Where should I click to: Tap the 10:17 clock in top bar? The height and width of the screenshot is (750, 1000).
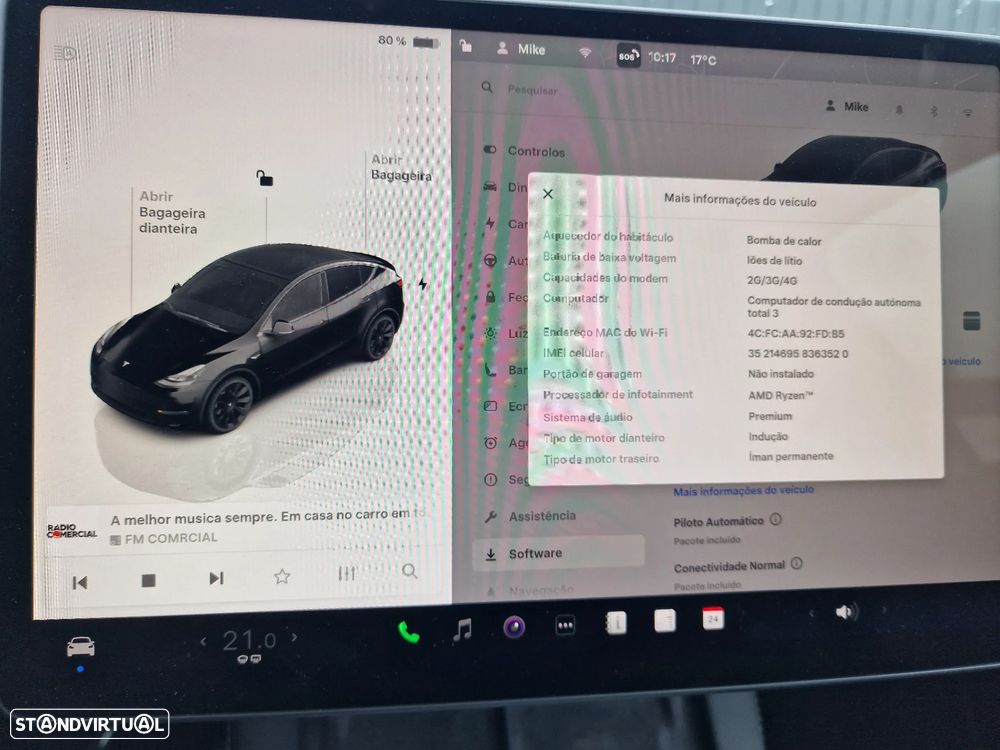click(x=662, y=57)
